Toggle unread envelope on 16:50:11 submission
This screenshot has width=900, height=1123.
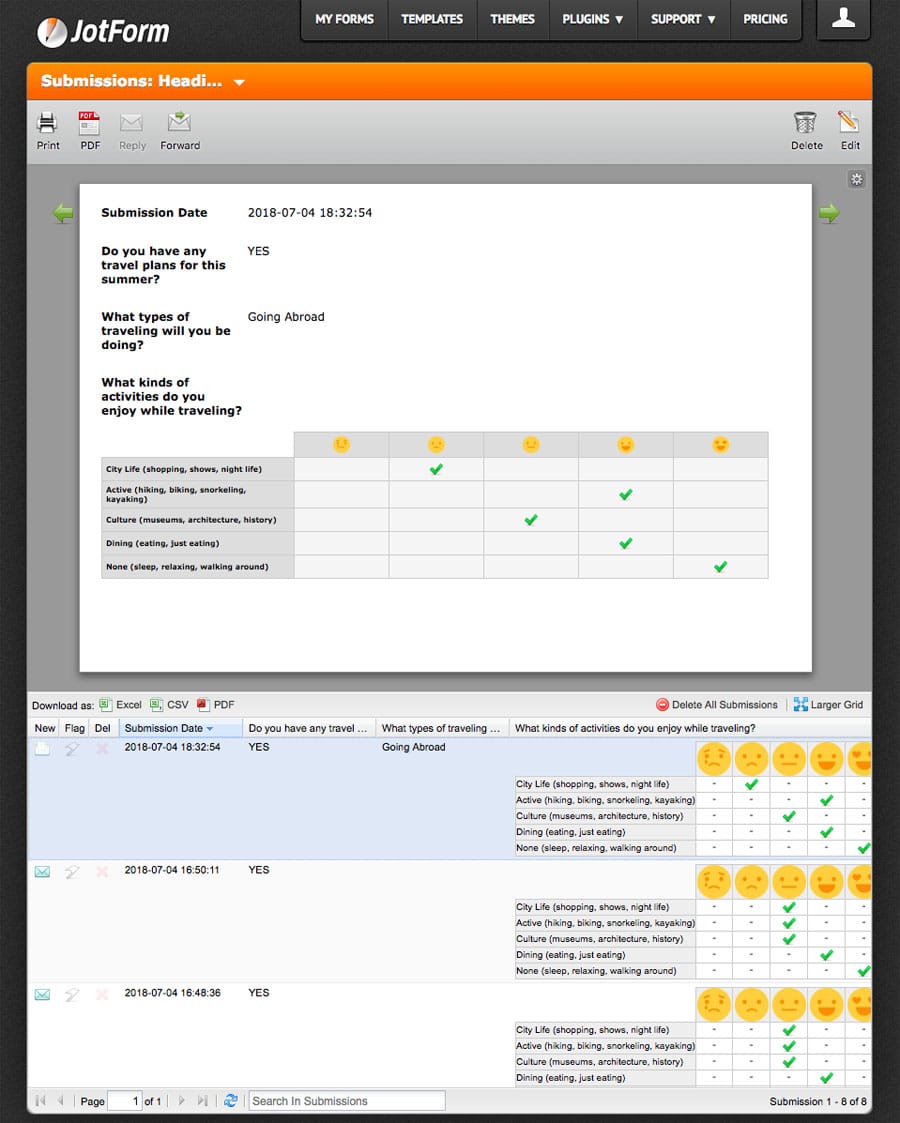pyautogui.click(x=42, y=872)
